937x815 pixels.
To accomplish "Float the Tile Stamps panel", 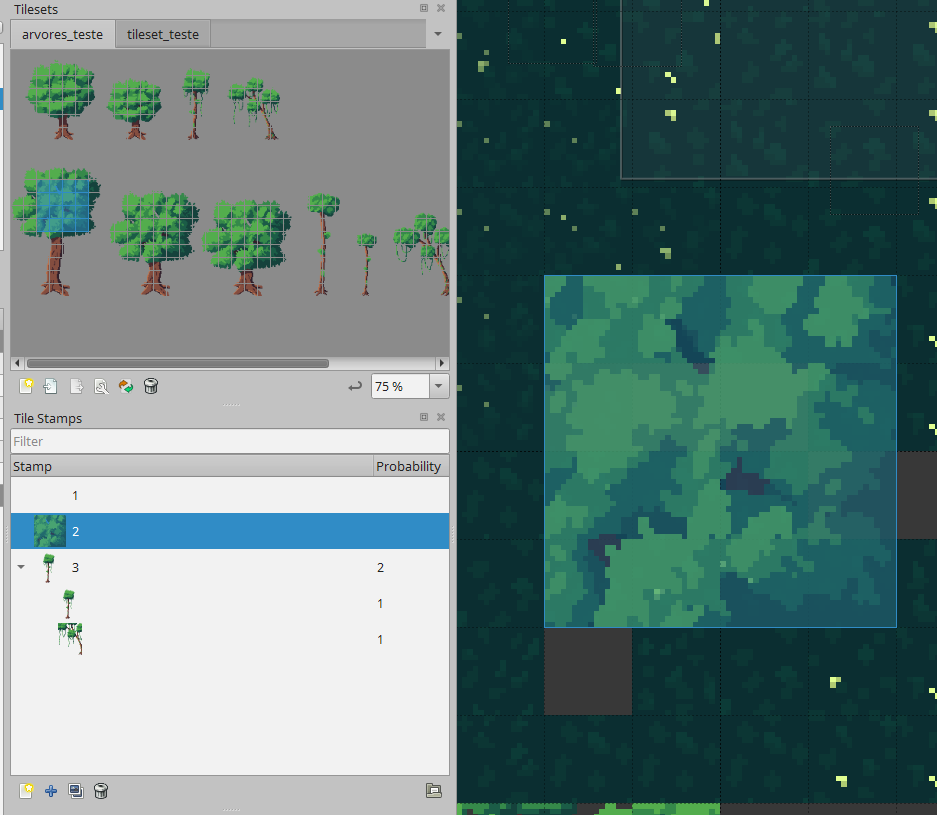I will pyautogui.click(x=424, y=418).
